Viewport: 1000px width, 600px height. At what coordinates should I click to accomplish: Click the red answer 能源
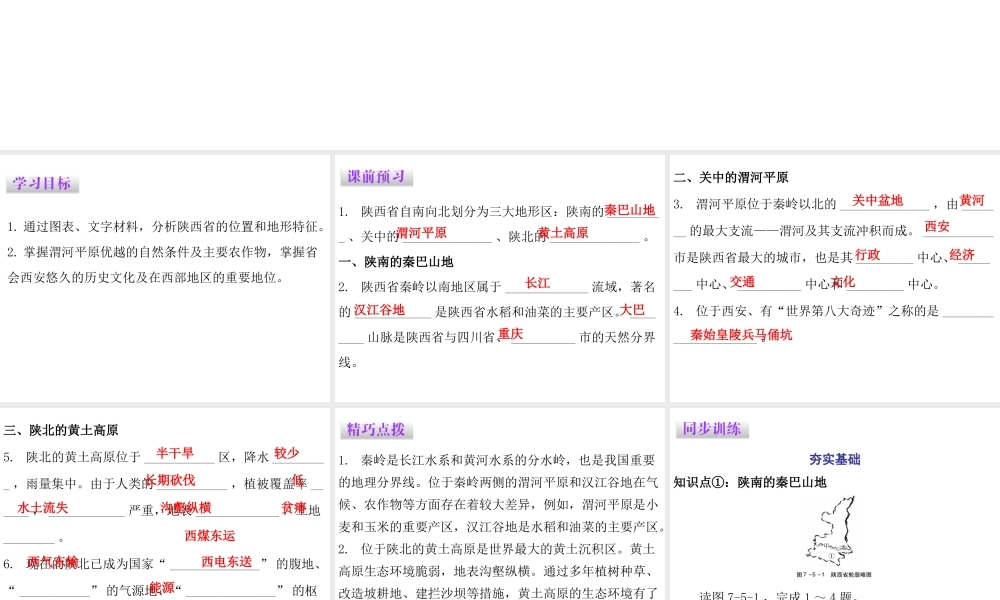162,588
